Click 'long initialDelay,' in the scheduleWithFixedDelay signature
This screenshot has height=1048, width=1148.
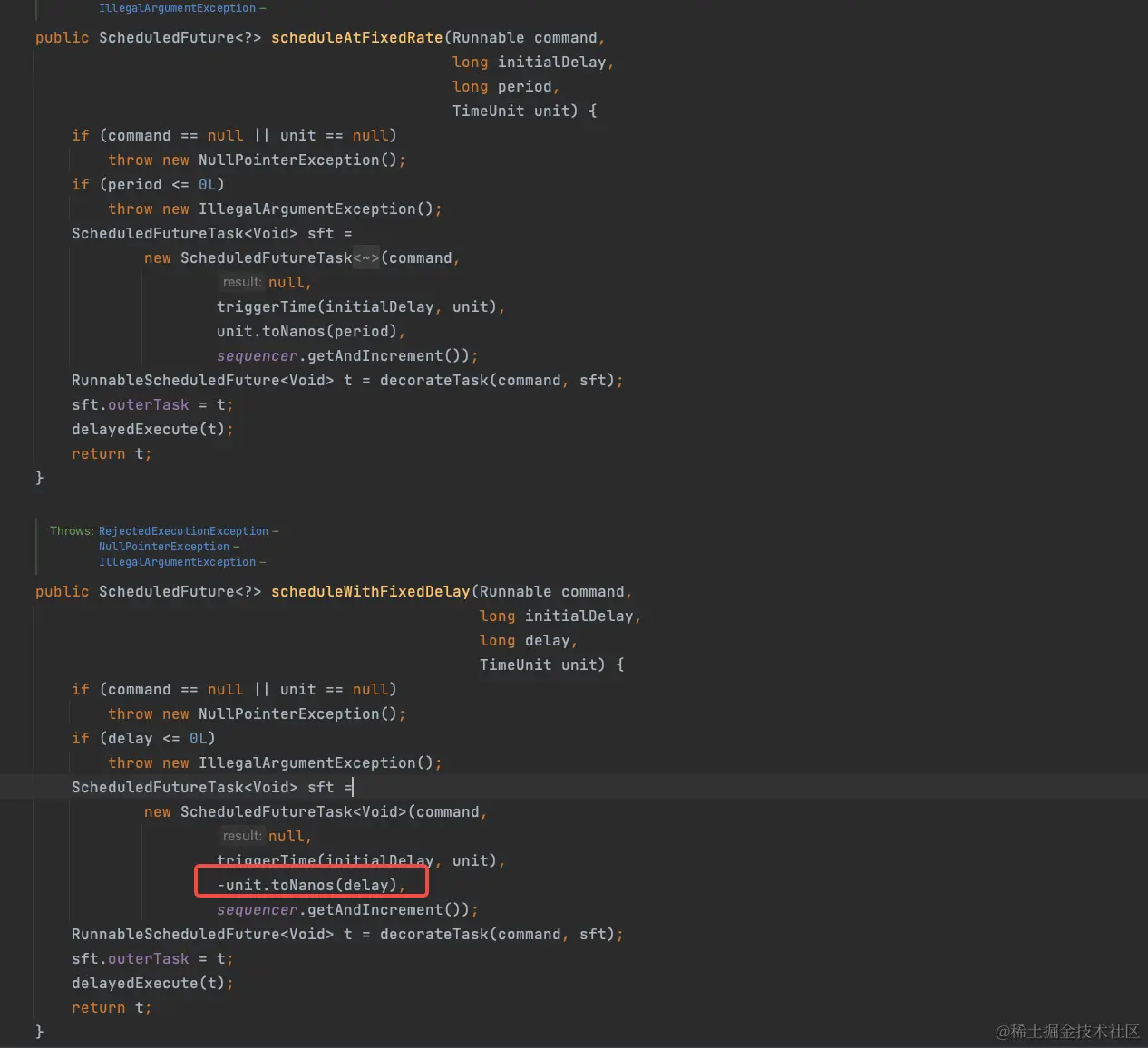tap(560, 616)
